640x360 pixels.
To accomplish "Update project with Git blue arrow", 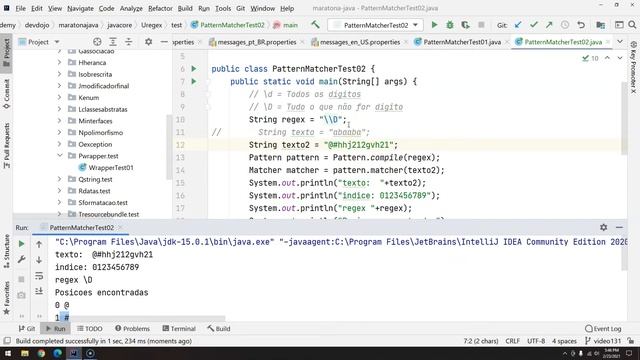I will pos(518,25).
